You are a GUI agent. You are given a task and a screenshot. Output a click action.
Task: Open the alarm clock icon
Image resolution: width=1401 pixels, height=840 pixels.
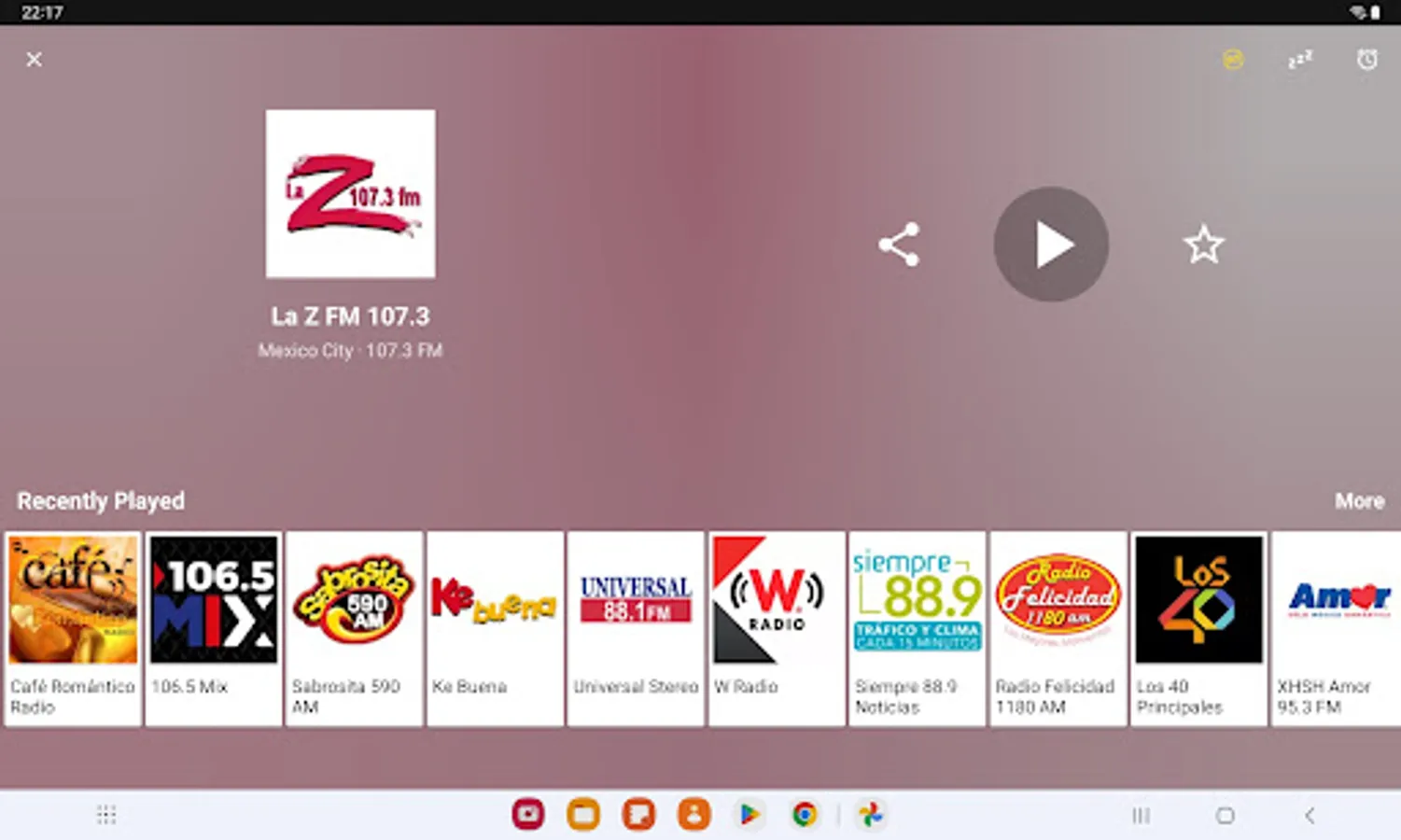point(1366,60)
